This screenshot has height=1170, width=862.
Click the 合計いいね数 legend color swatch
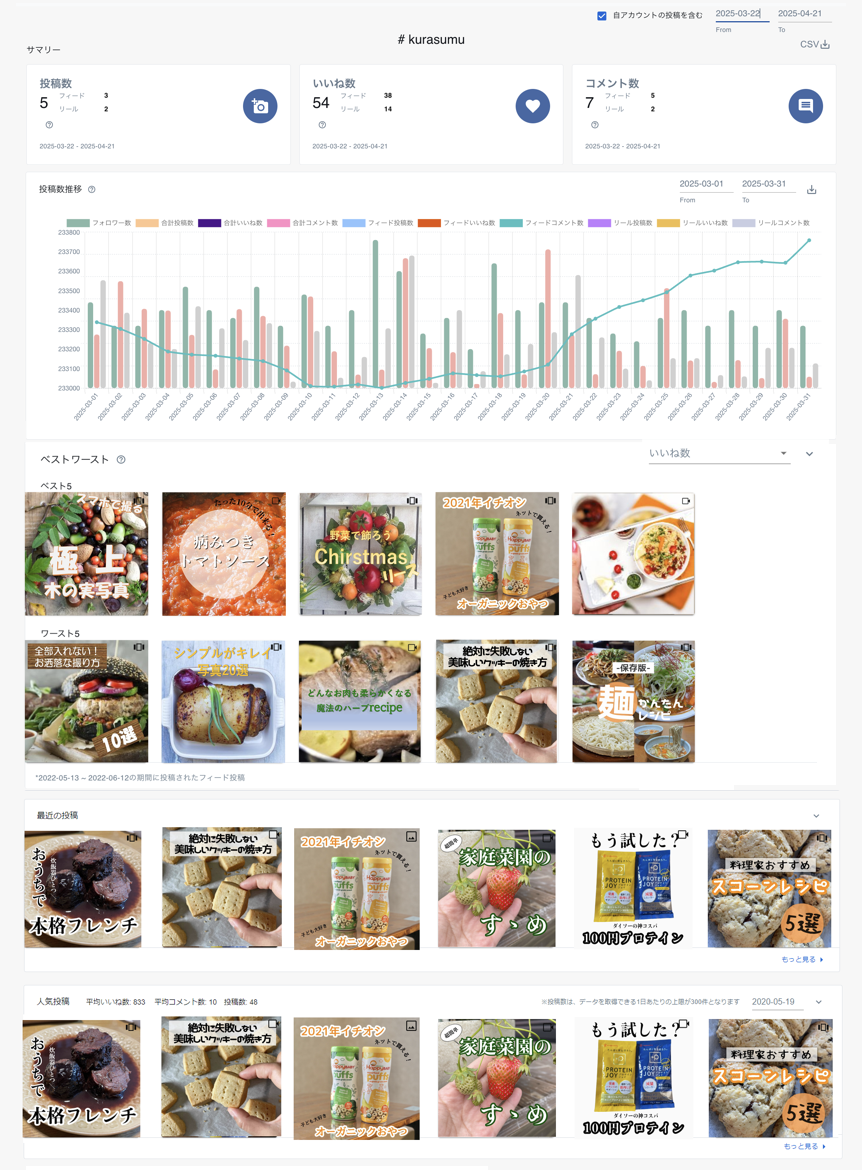[x=210, y=223]
